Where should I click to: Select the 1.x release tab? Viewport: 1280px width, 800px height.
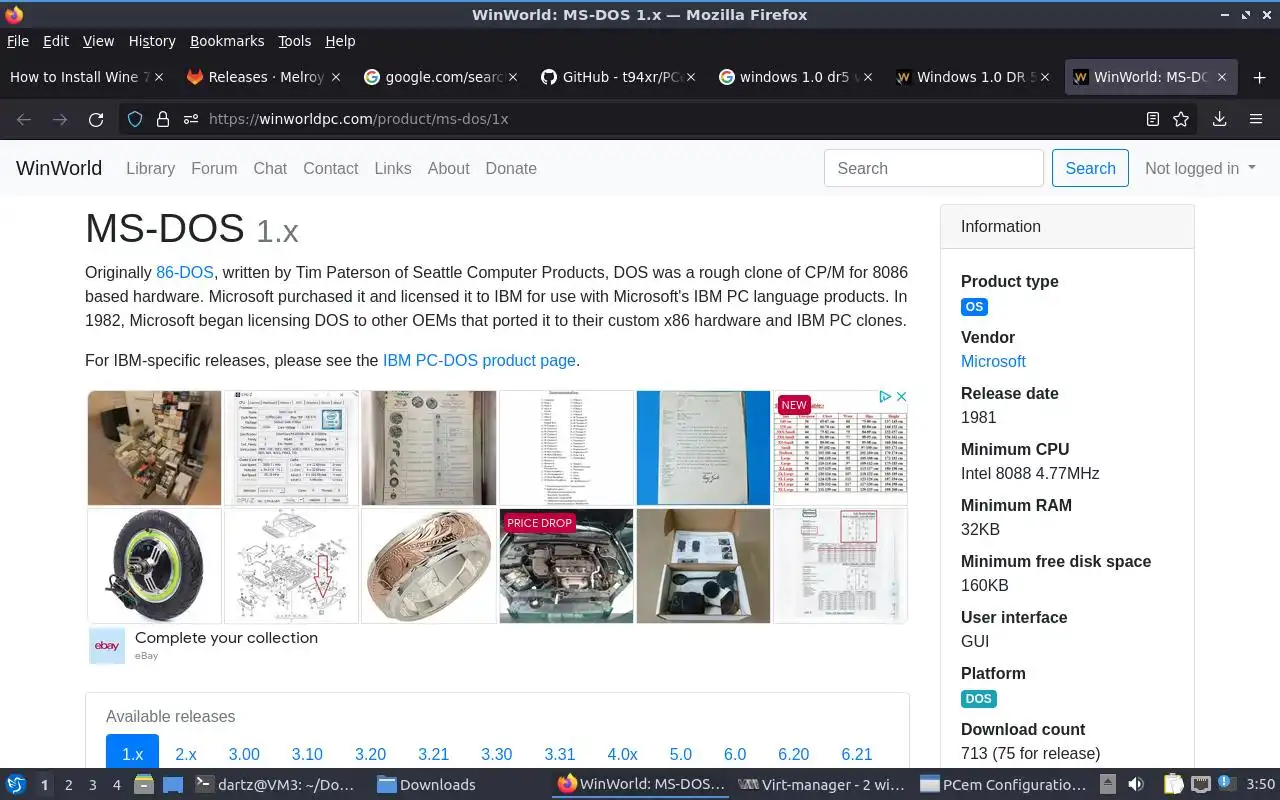pyautogui.click(x=132, y=754)
